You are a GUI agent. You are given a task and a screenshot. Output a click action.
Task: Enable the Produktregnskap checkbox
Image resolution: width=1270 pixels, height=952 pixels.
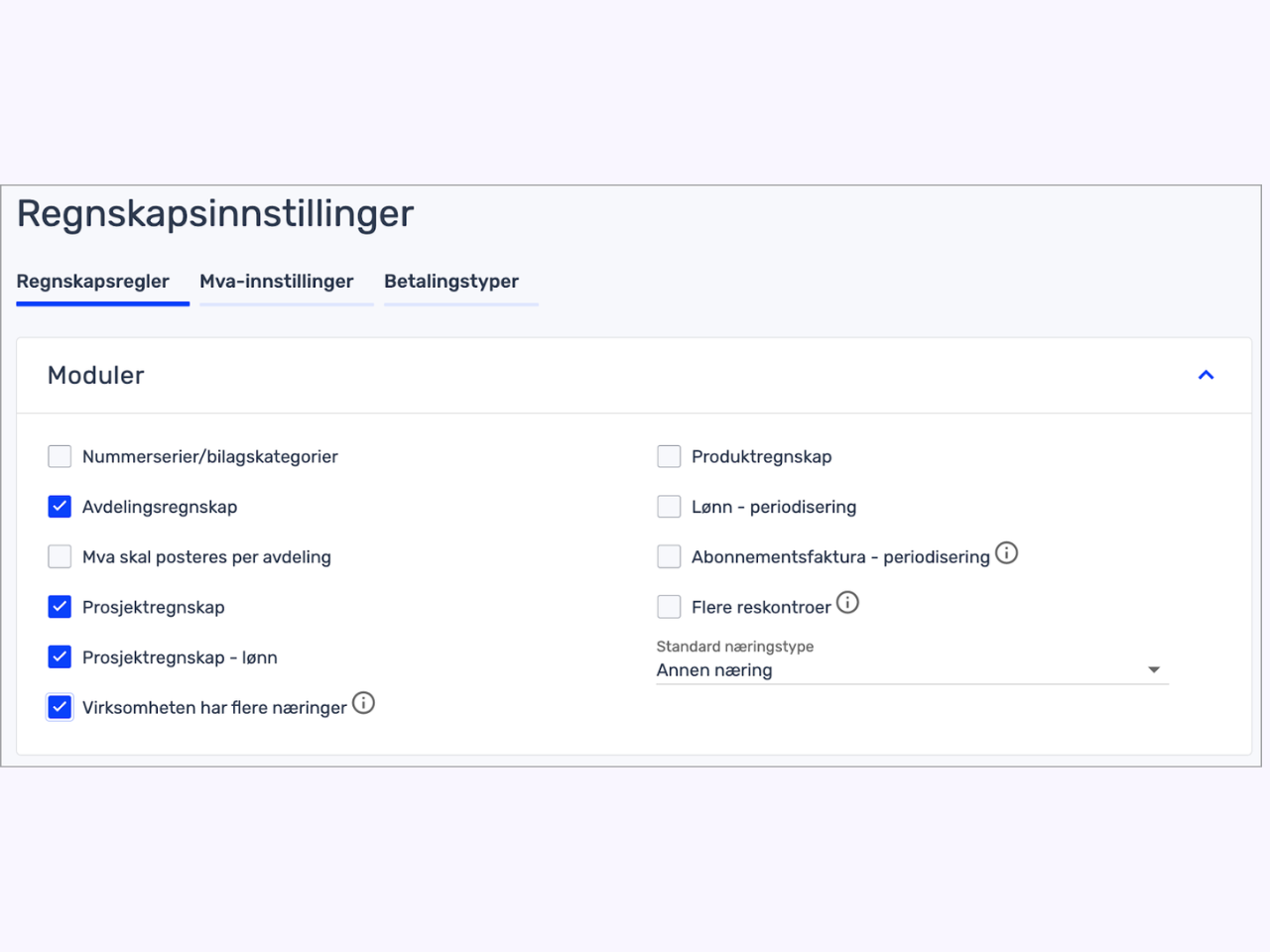click(669, 456)
